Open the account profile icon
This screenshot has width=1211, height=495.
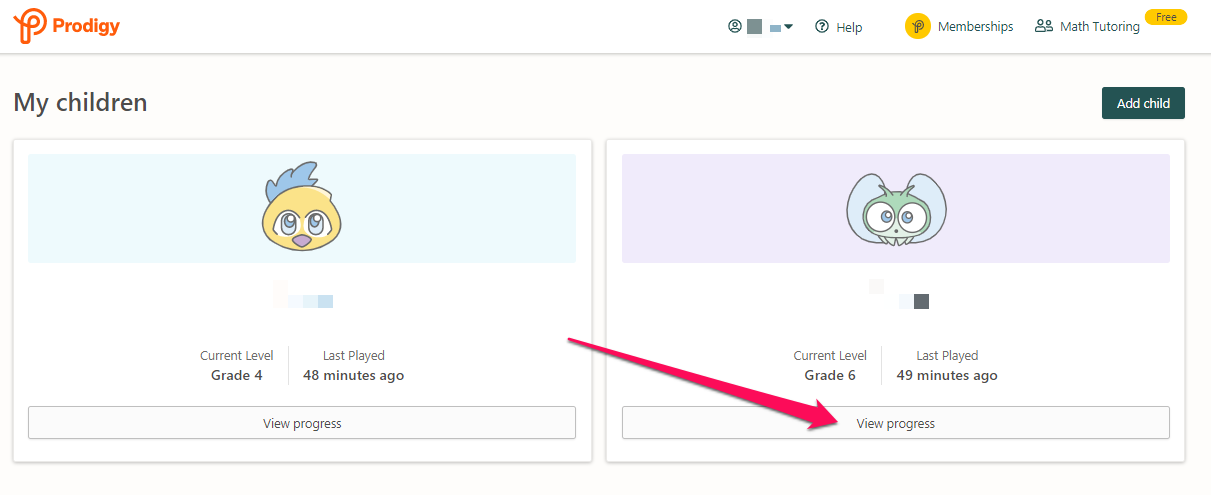[735, 26]
